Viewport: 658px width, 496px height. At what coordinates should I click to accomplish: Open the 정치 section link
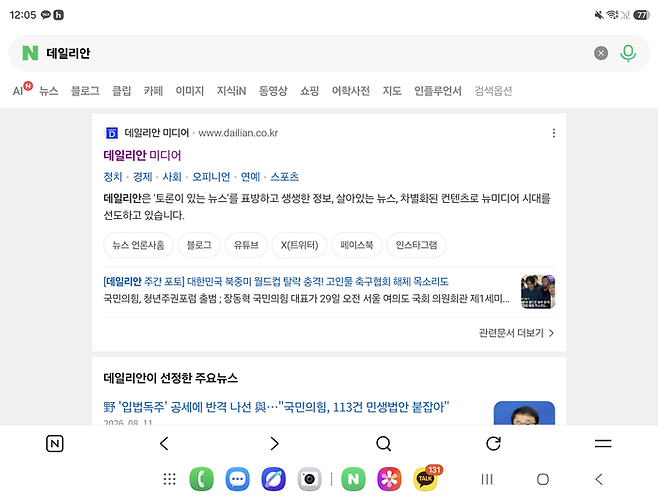coord(113,177)
